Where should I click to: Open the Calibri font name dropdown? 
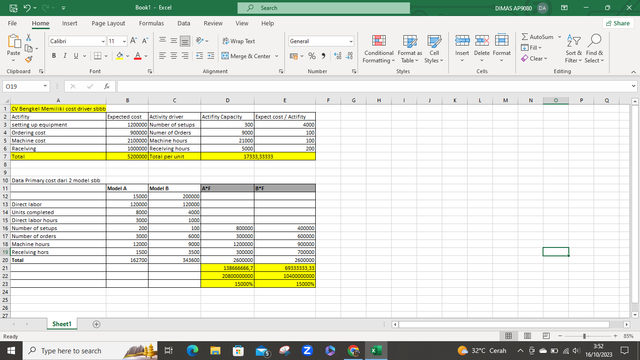click(x=103, y=41)
